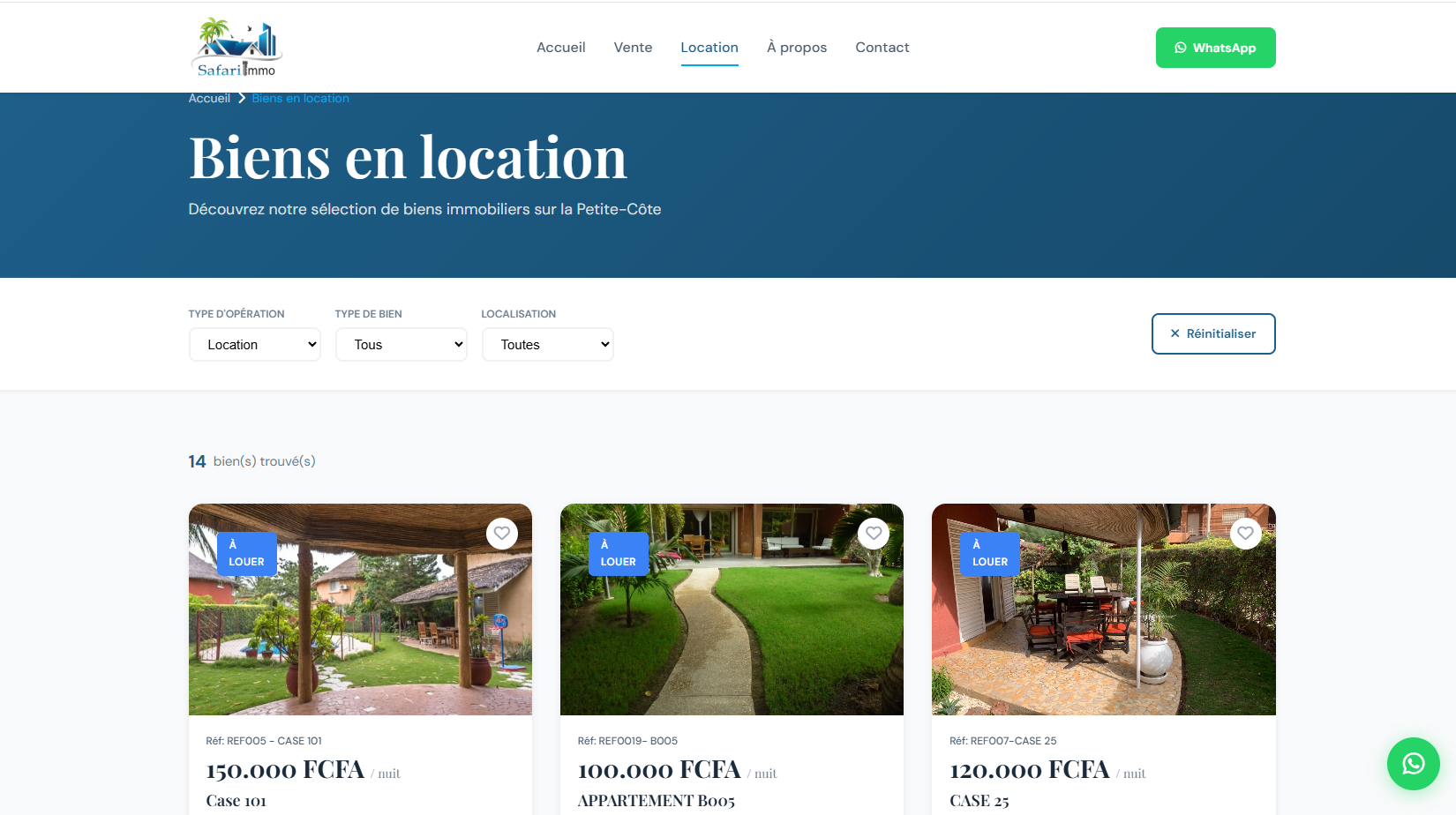This screenshot has width=1456, height=815.
Task: Click the À LOUER badge on APPARTEMENT B005
Action: coord(618,553)
